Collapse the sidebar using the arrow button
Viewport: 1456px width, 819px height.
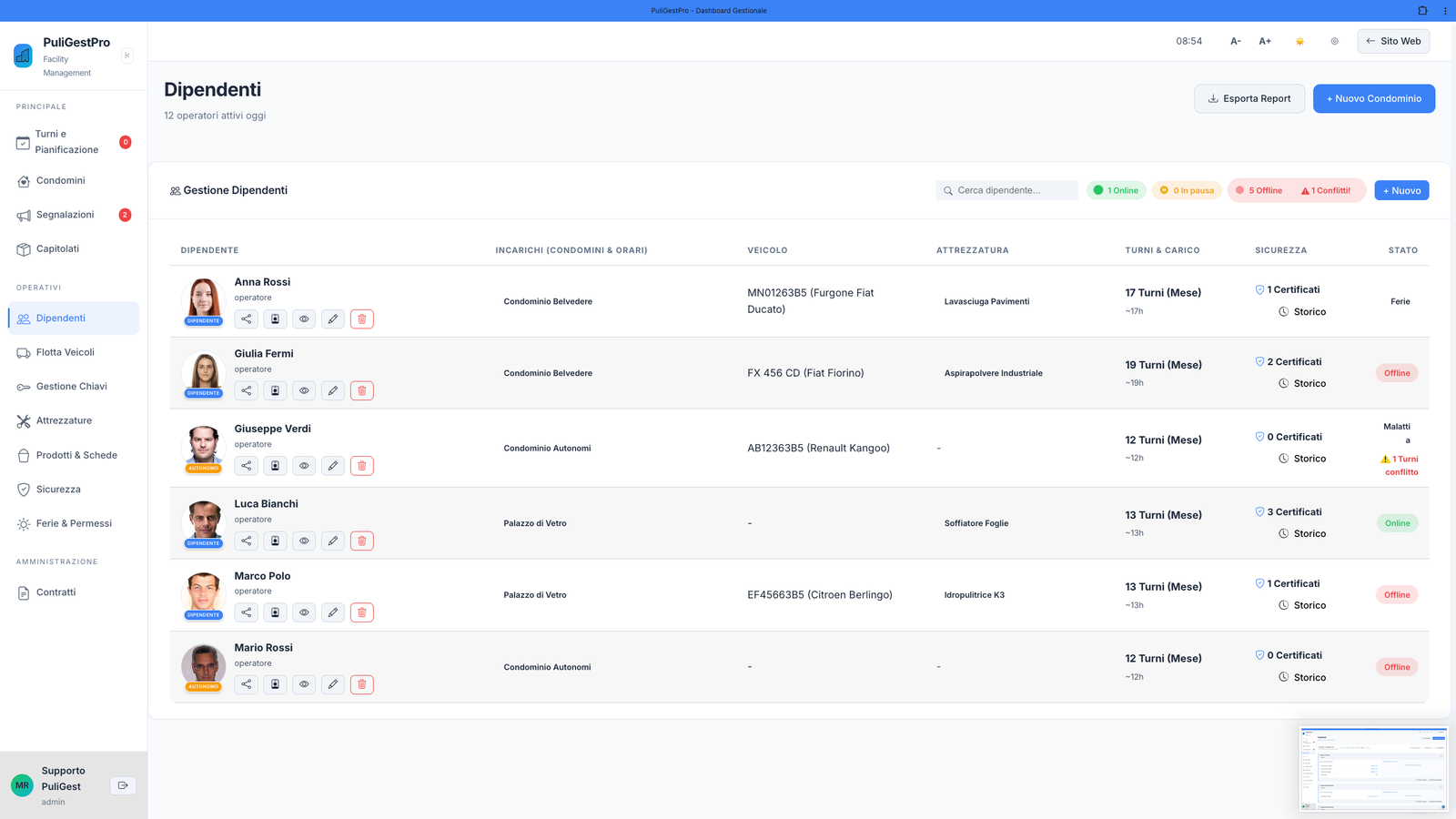click(x=127, y=56)
